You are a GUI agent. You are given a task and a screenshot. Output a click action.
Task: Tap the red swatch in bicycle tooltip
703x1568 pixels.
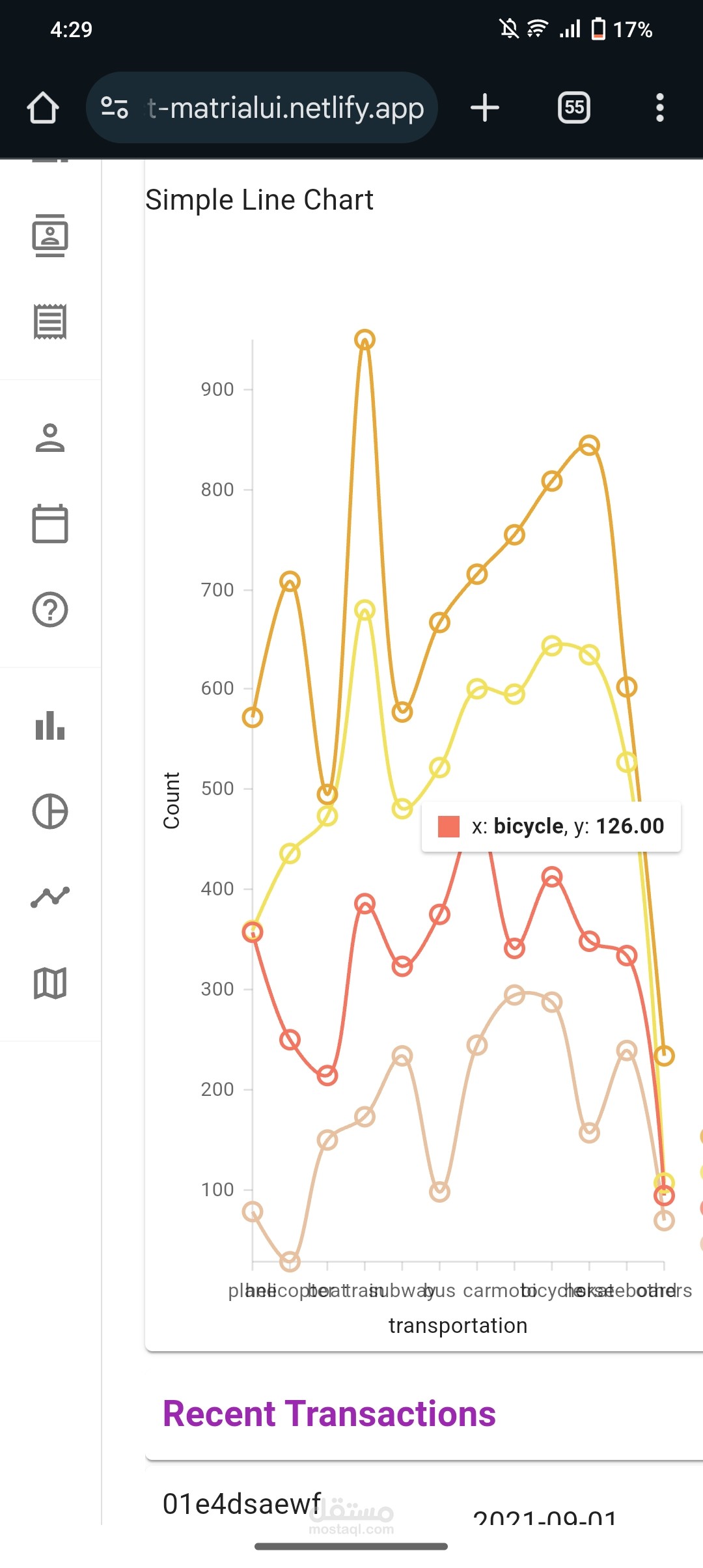click(448, 826)
